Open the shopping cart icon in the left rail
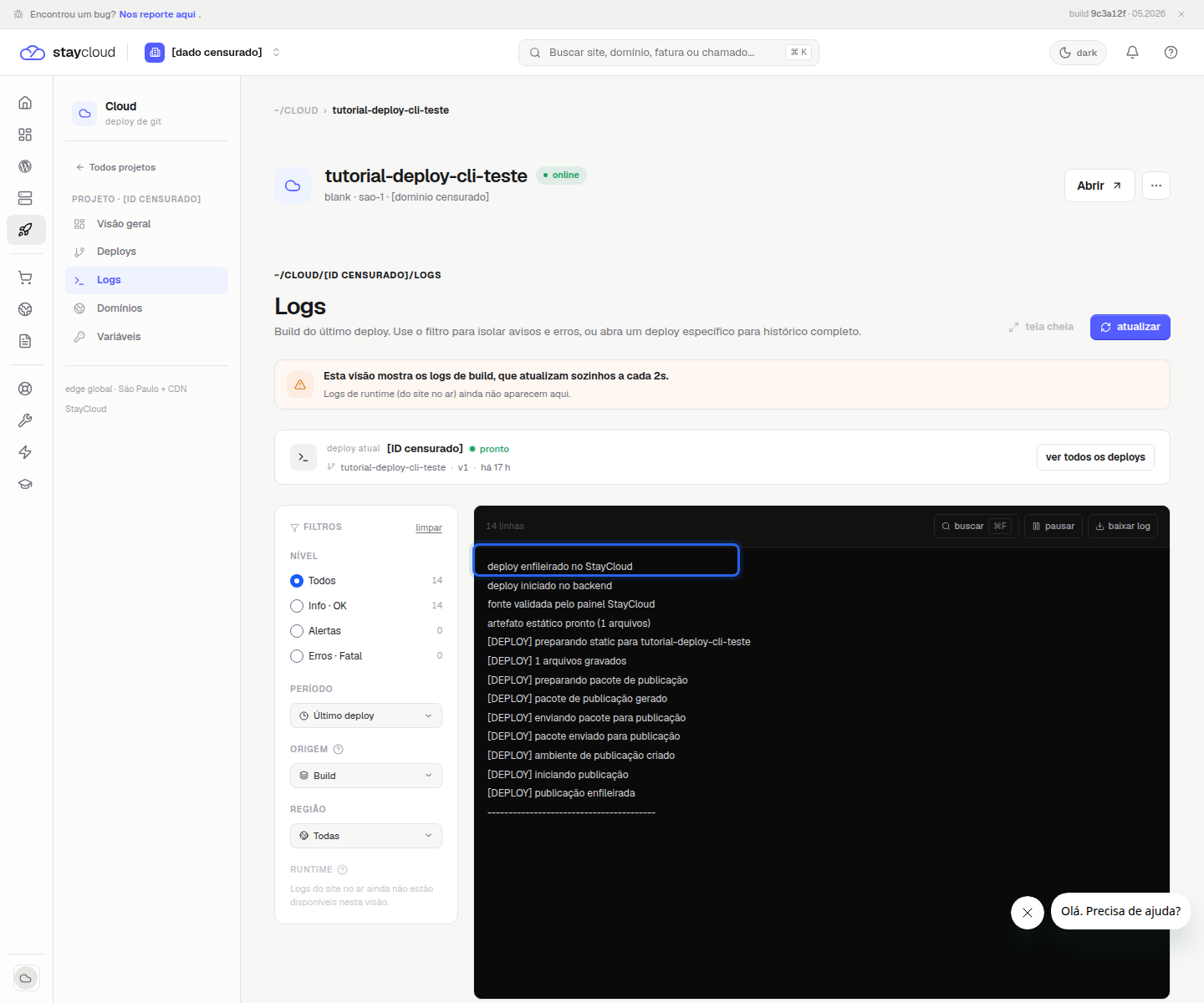This screenshot has width=1204, height=1003. pyautogui.click(x=25, y=277)
